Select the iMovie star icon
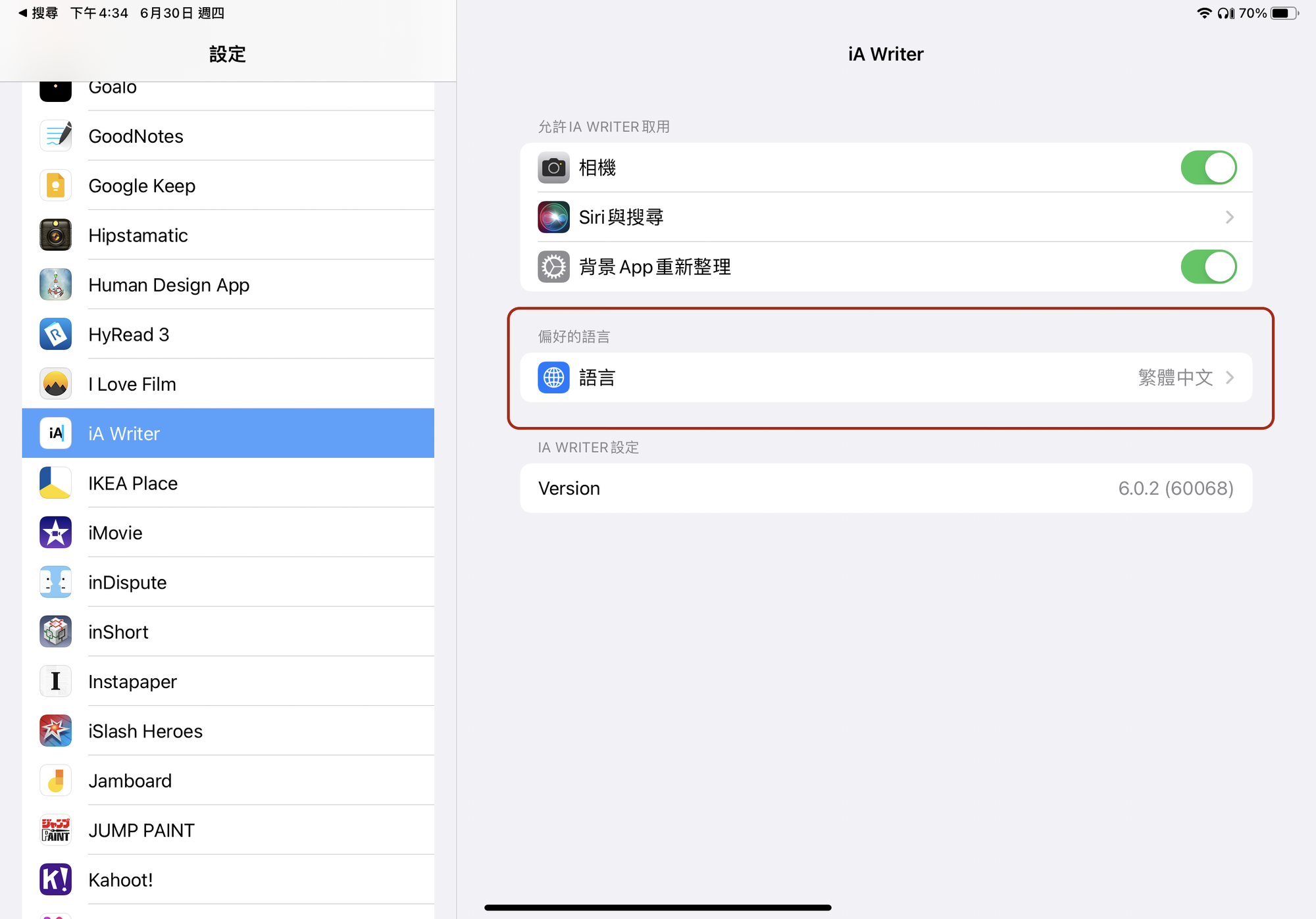This screenshot has width=1316, height=919. point(56,533)
